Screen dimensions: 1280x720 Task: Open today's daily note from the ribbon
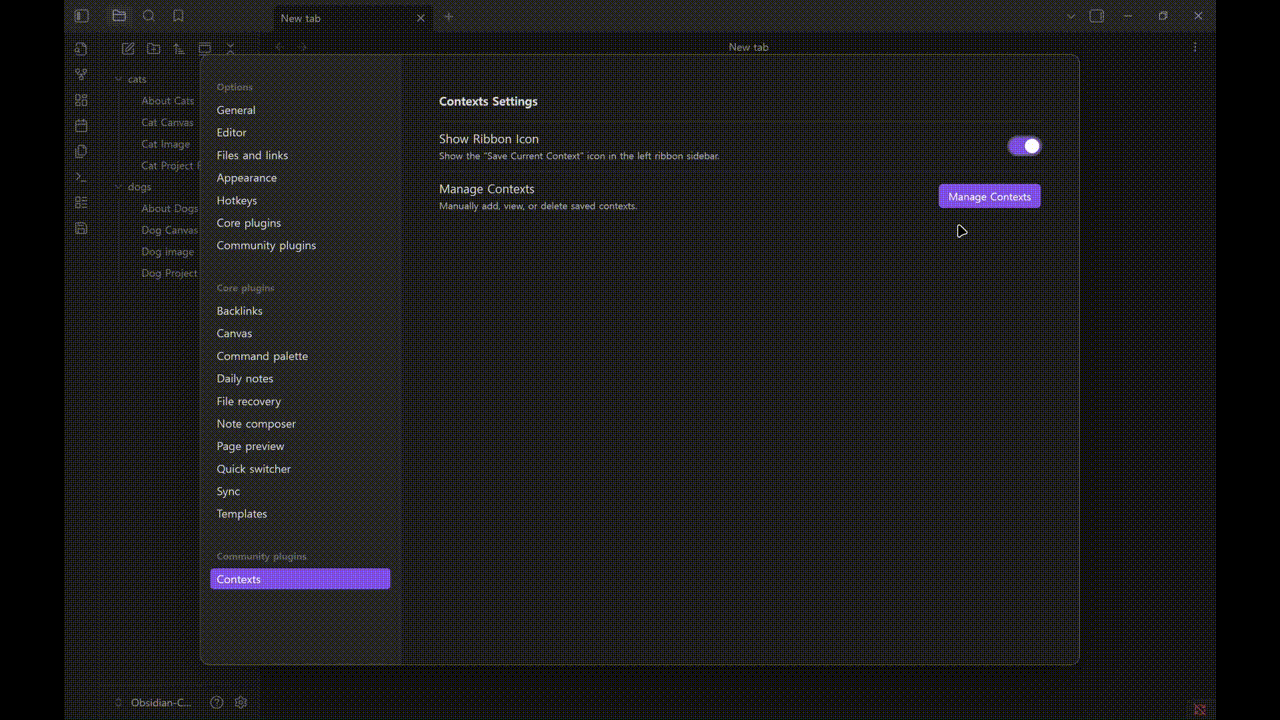[x=81, y=125]
